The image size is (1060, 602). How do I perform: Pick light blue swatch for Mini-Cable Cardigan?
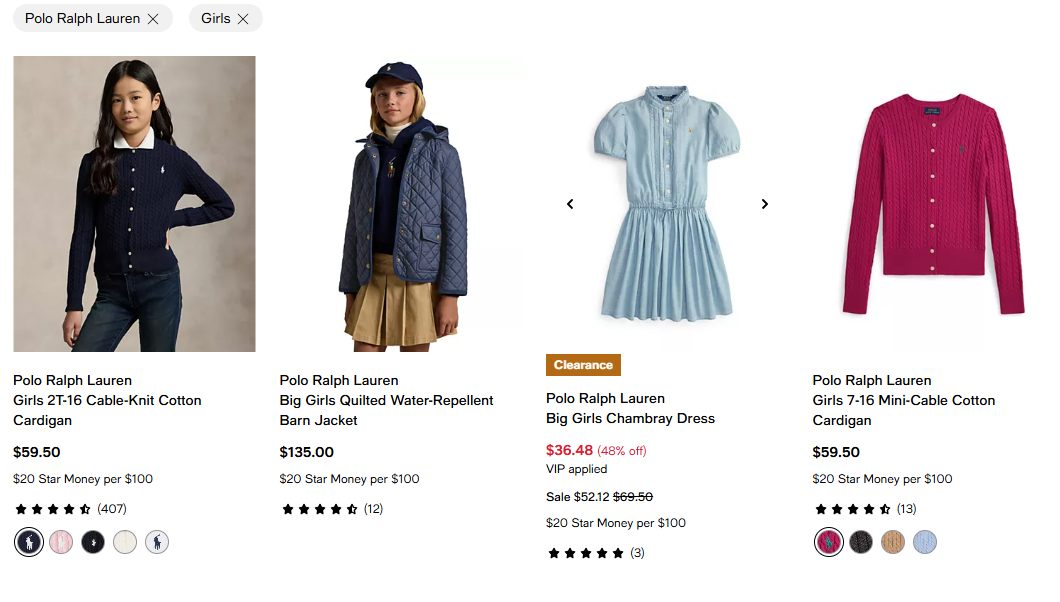pos(925,542)
